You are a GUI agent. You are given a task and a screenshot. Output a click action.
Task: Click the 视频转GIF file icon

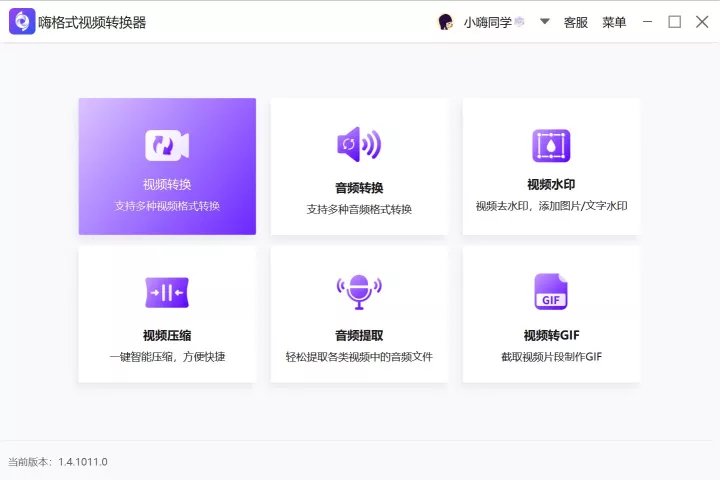point(551,292)
